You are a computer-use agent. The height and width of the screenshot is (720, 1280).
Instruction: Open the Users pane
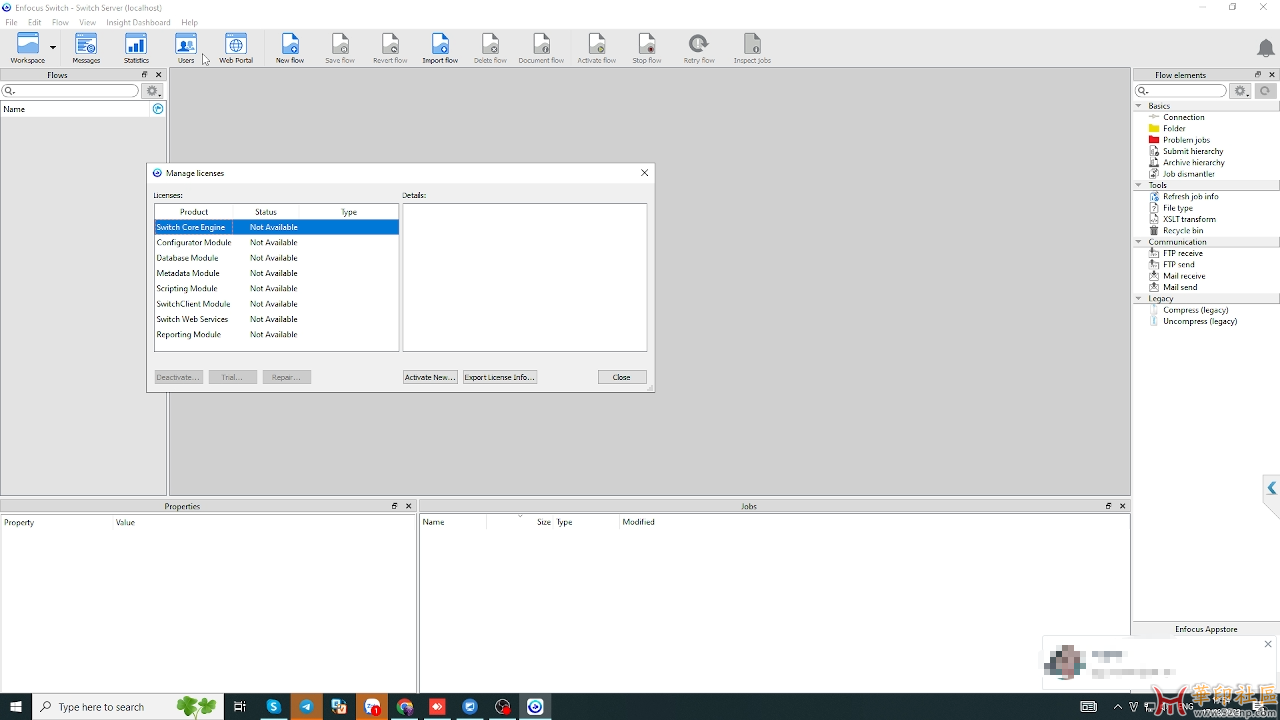[x=186, y=48]
